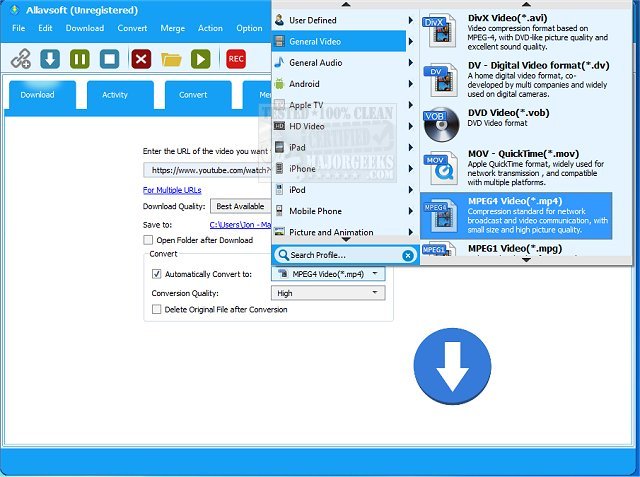Click the Android robot icon
This screenshot has width=640, height=477.
(279, 84)
